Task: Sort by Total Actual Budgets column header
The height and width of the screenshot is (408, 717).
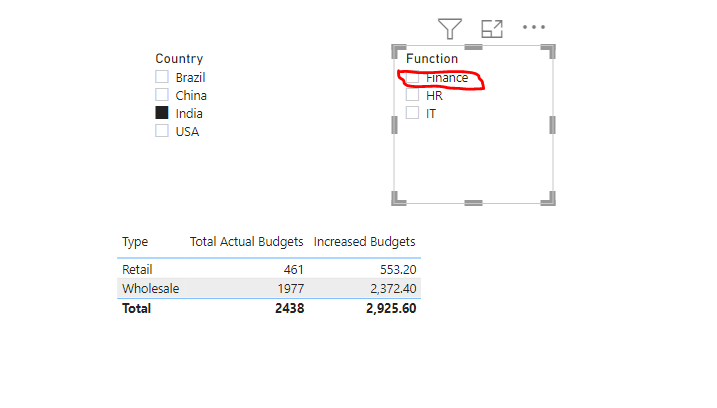Action: 246,242
